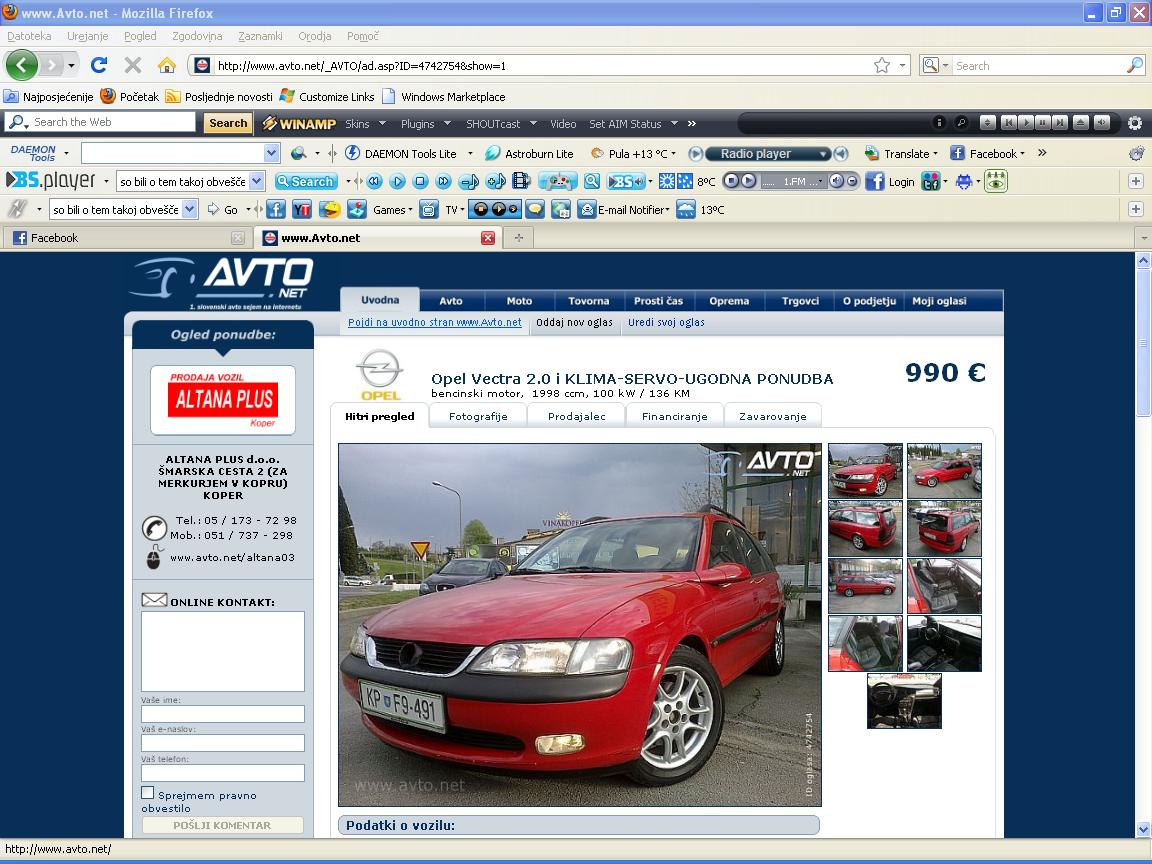Open the www.avto.net/altana03 dealer link
Screen dimensions: 1152x864
pos(232,557)
